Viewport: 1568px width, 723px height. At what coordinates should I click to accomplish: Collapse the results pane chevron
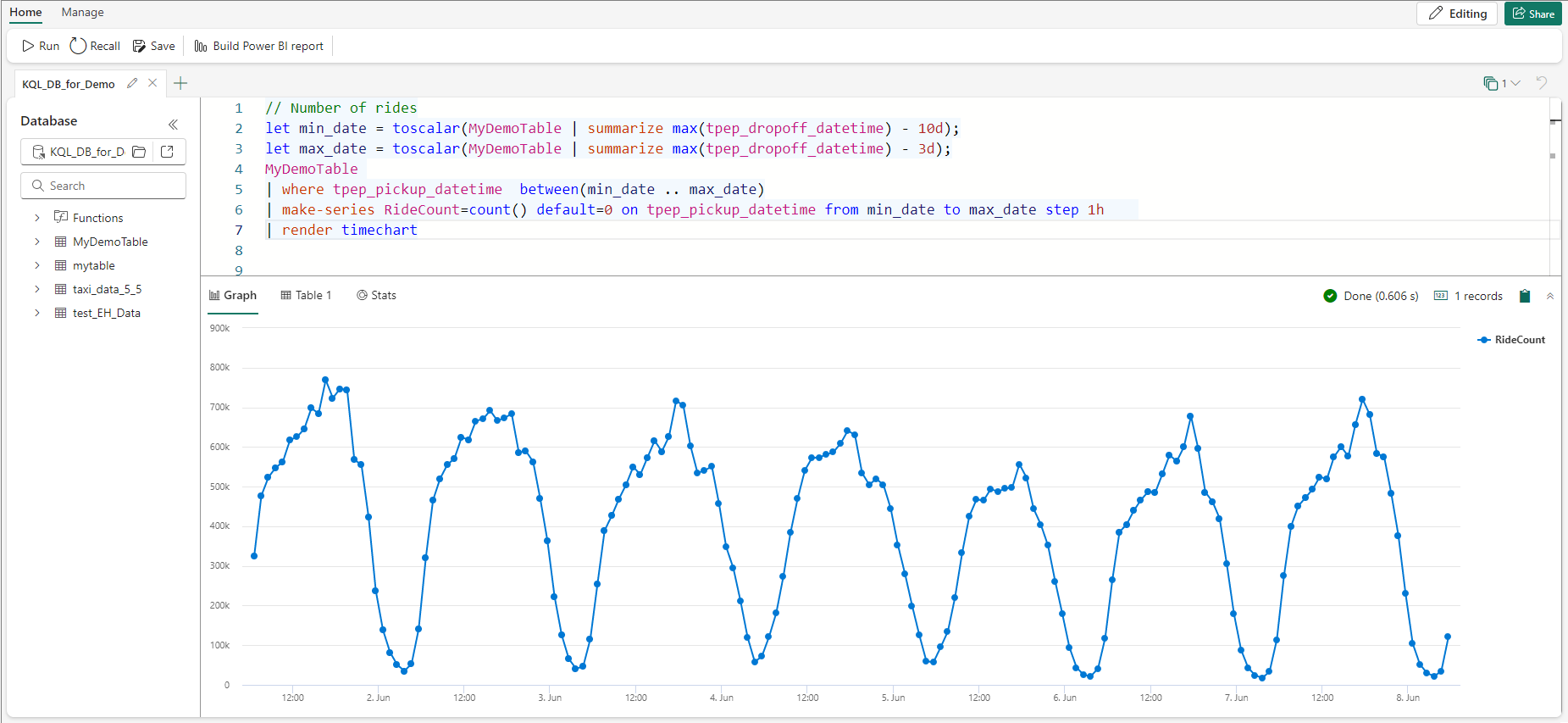pos(1550,296)
